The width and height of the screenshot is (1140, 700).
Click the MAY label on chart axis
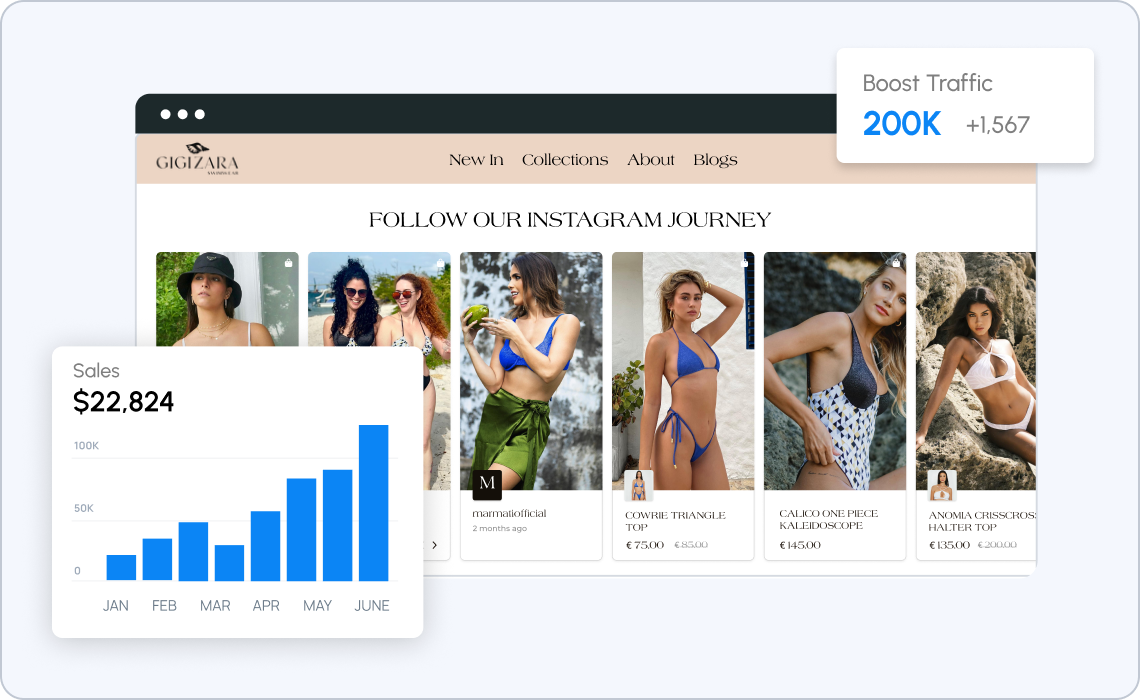[x=317, y=606]
